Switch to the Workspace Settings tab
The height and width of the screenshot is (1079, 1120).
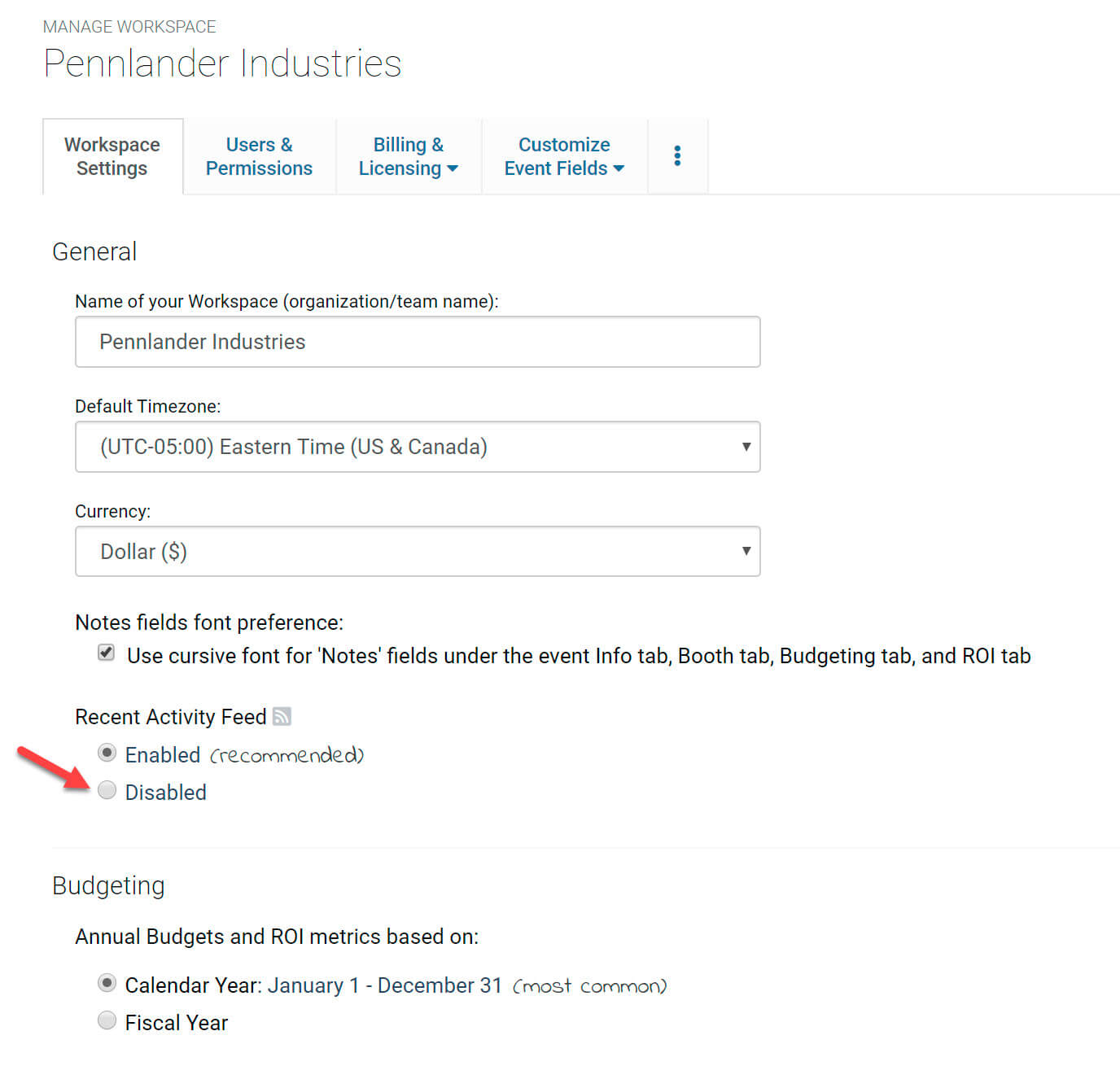tap(112, 156)
